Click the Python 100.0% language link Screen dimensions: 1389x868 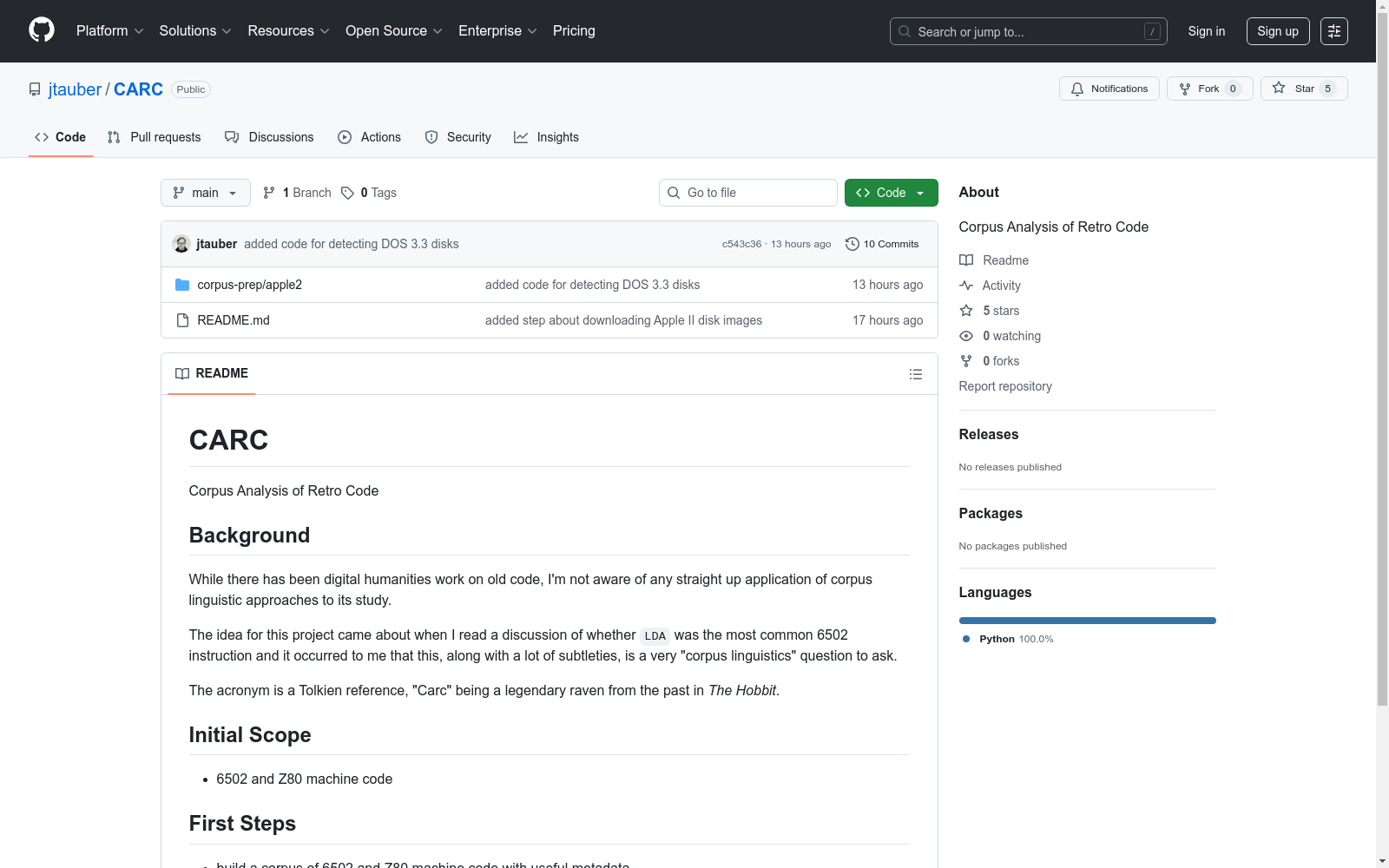click(1008, 639)
